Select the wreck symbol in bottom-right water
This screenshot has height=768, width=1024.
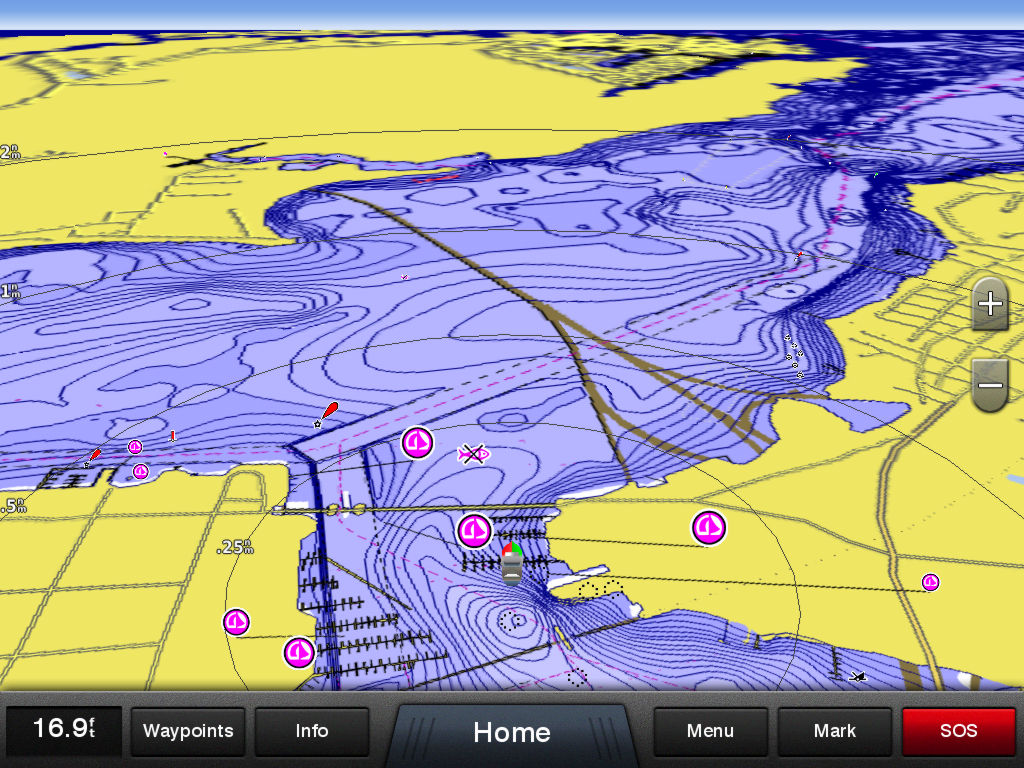click(x=857, y=677)
